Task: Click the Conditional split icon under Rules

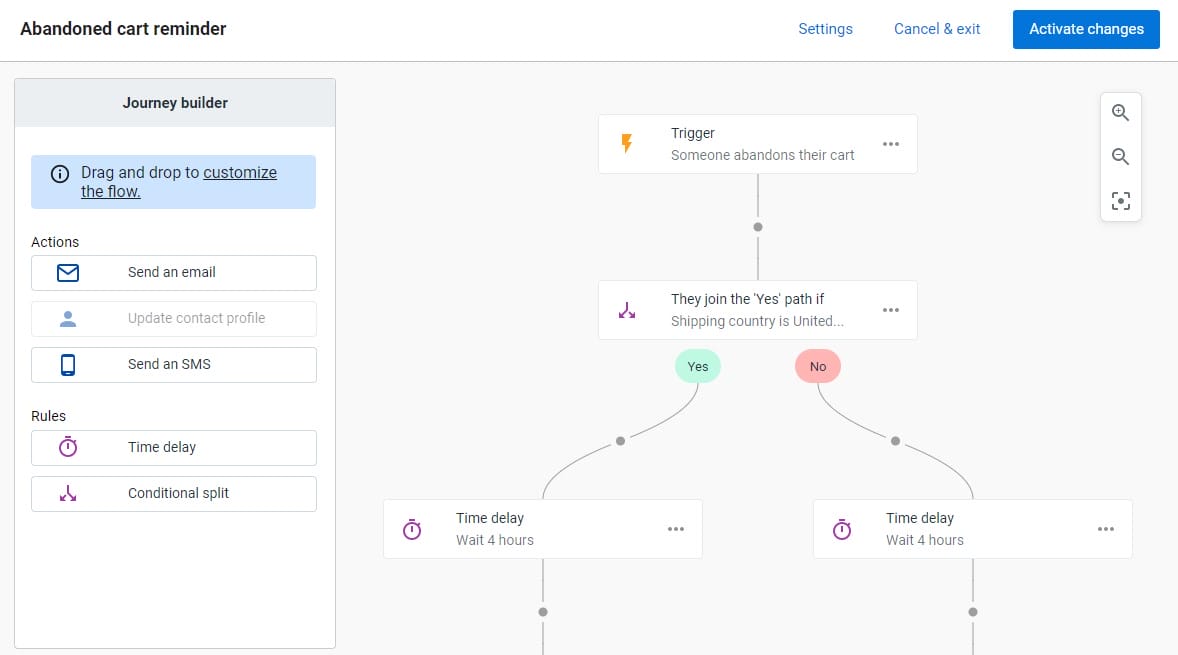Action: (67, 493)
